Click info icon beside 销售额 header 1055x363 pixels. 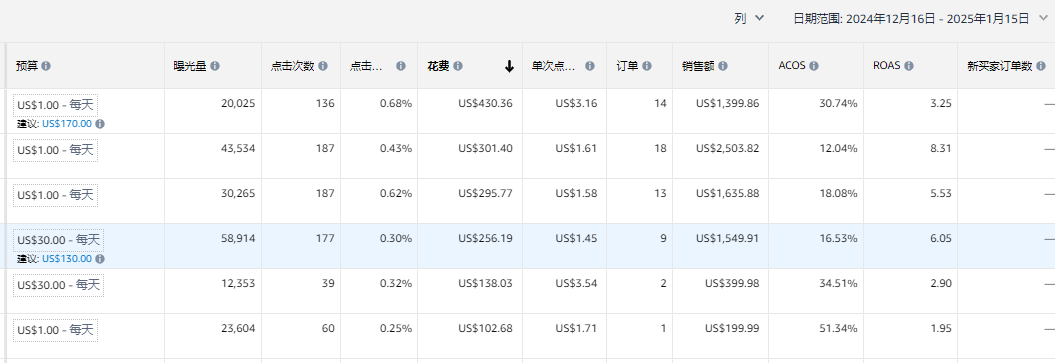[722, 66]
